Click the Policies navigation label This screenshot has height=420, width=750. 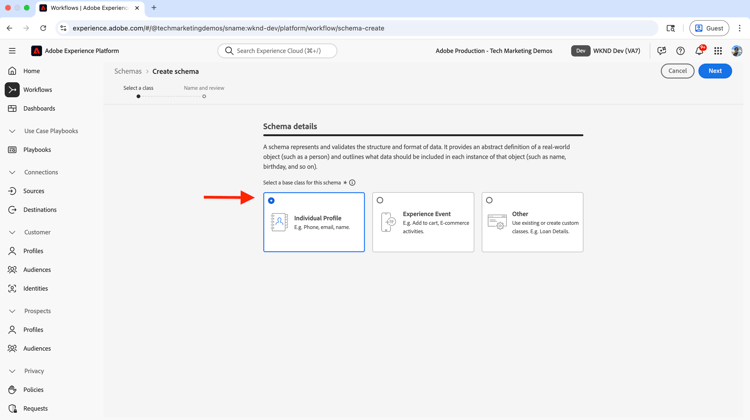(33, 390)
